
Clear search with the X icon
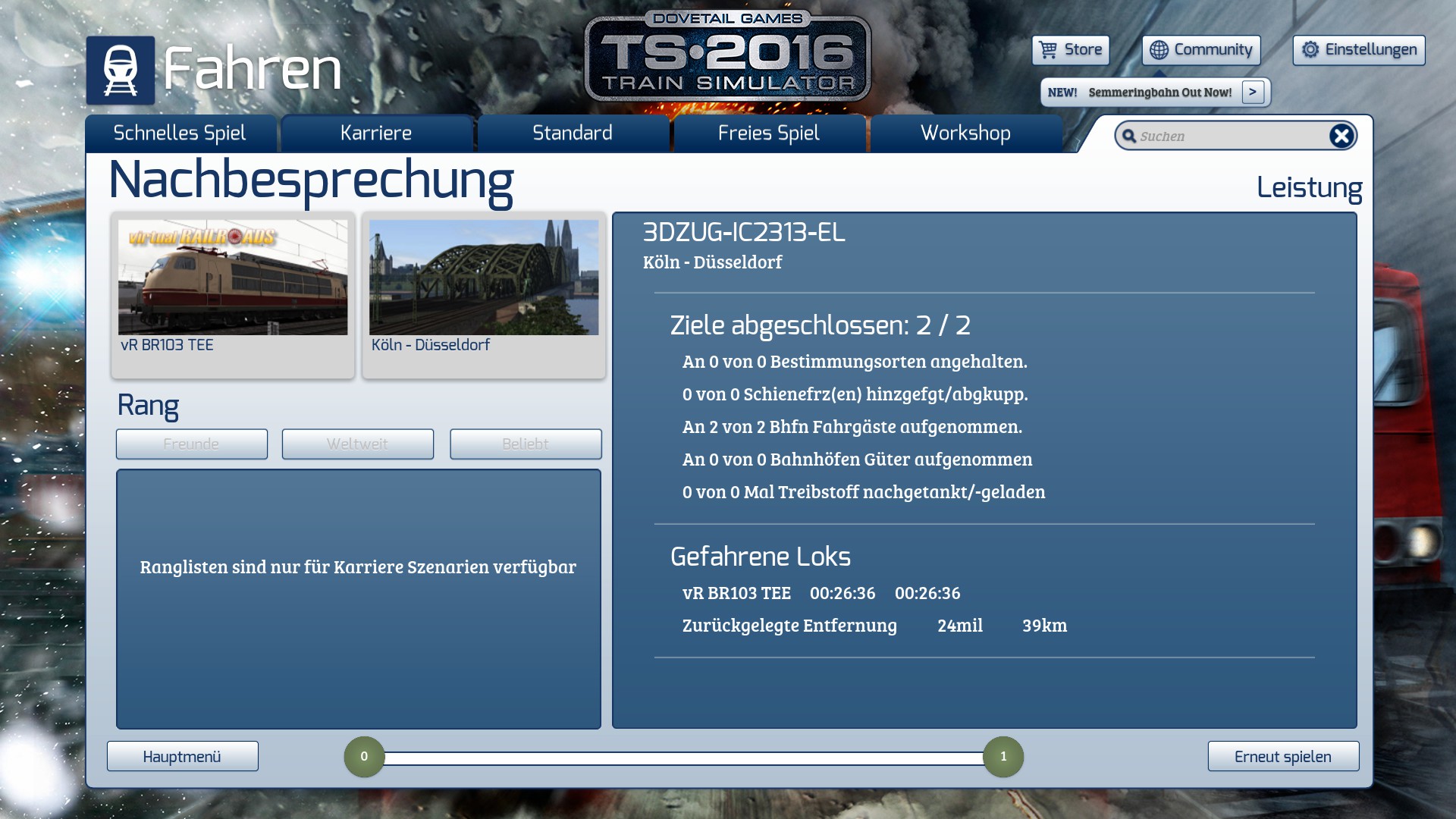1341,136
